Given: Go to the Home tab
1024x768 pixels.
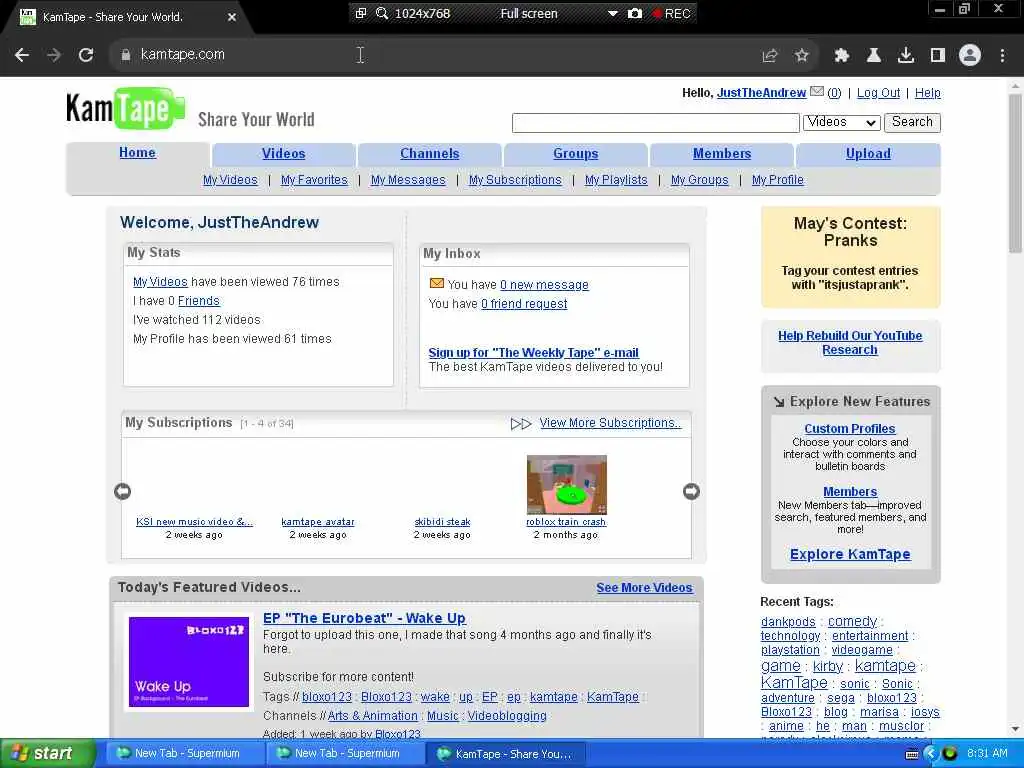Looking at the screenshot, I should coord(137,153).
